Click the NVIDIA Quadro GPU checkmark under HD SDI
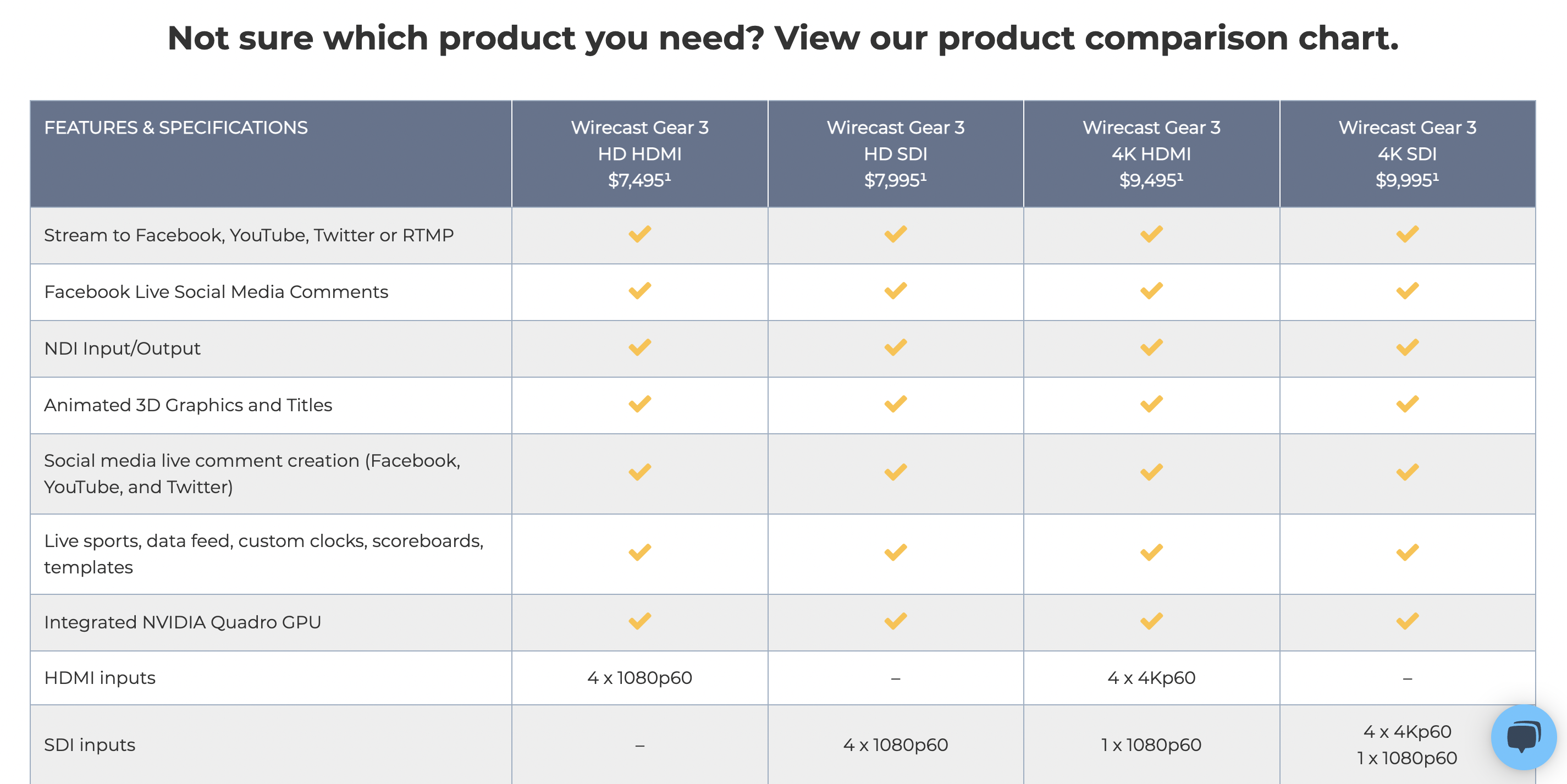This screenshot has height=784, width=1567. point(896,622)
